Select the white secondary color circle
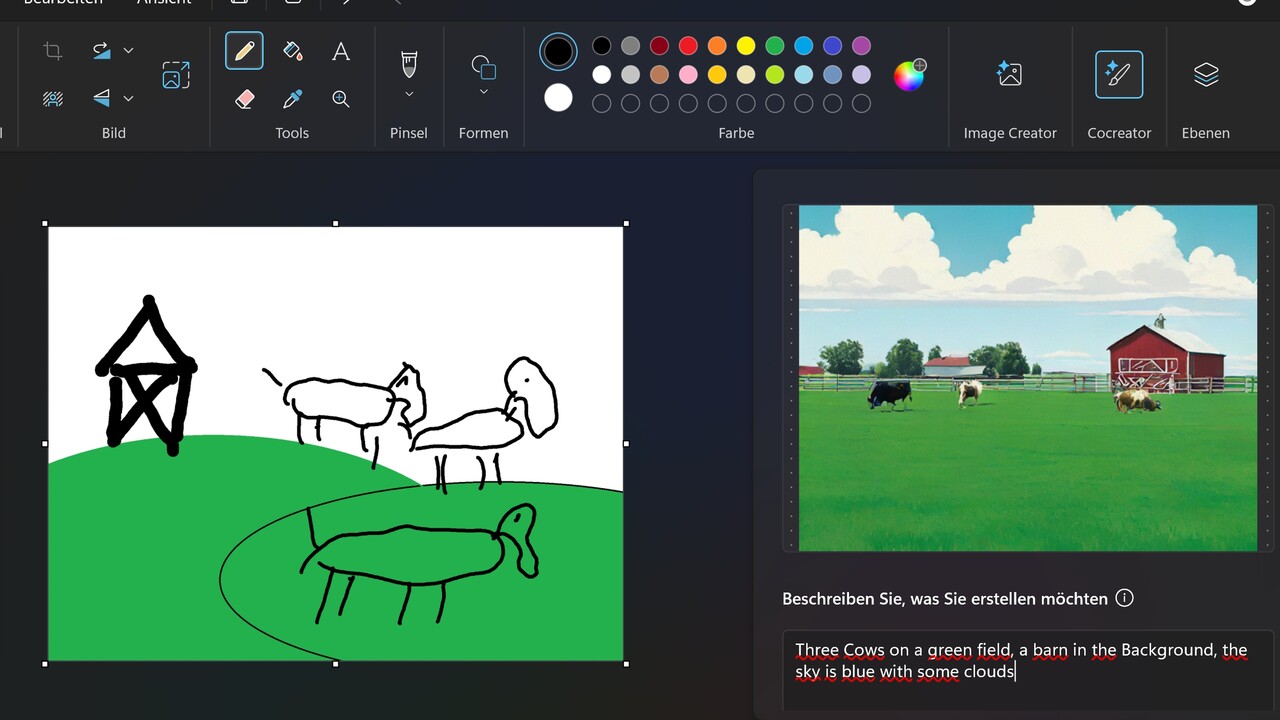Screen dimensions: 1280x720 coord(558,97)
